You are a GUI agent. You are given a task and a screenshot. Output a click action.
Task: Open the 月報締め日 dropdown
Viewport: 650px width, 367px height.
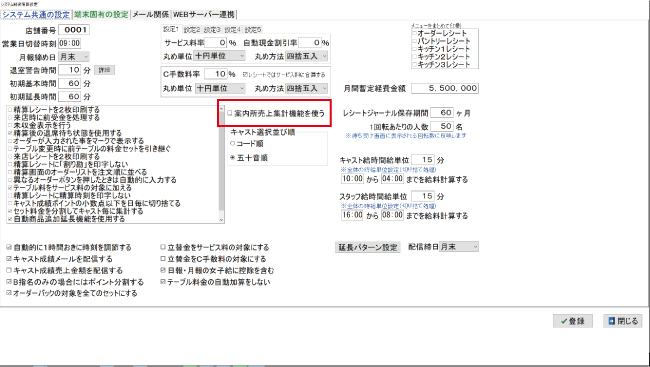point(74,56)
